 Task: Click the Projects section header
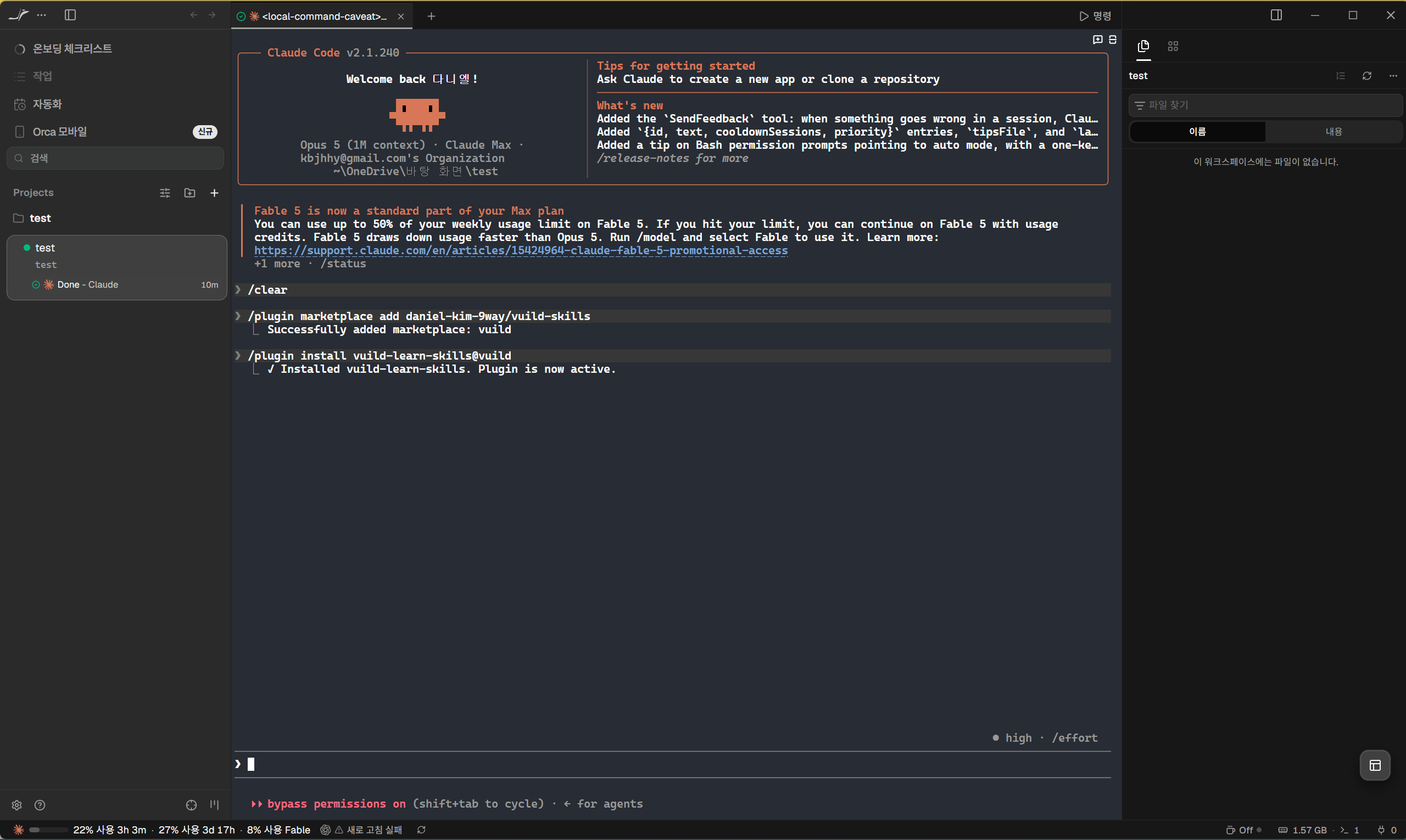[34, 193]
